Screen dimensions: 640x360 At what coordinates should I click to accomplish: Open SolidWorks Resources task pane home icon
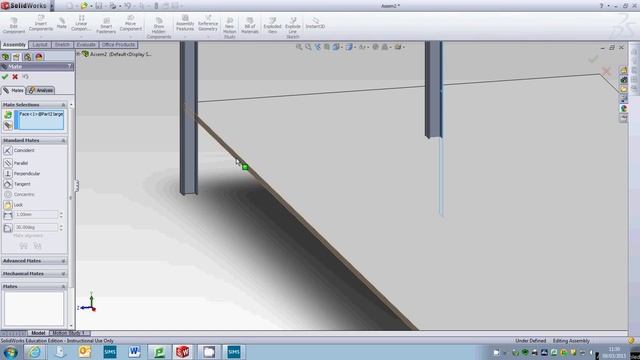coord(624,70)
